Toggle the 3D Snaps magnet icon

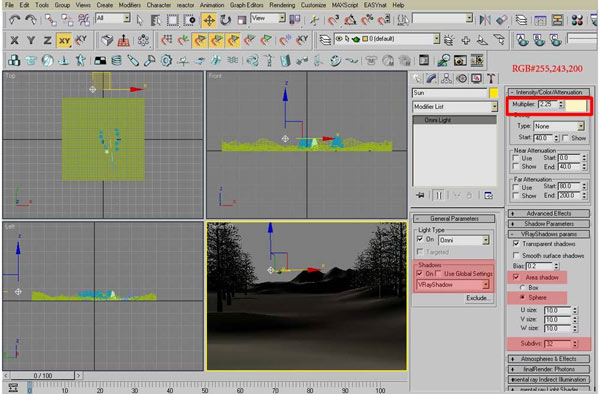tap(333, 19)
